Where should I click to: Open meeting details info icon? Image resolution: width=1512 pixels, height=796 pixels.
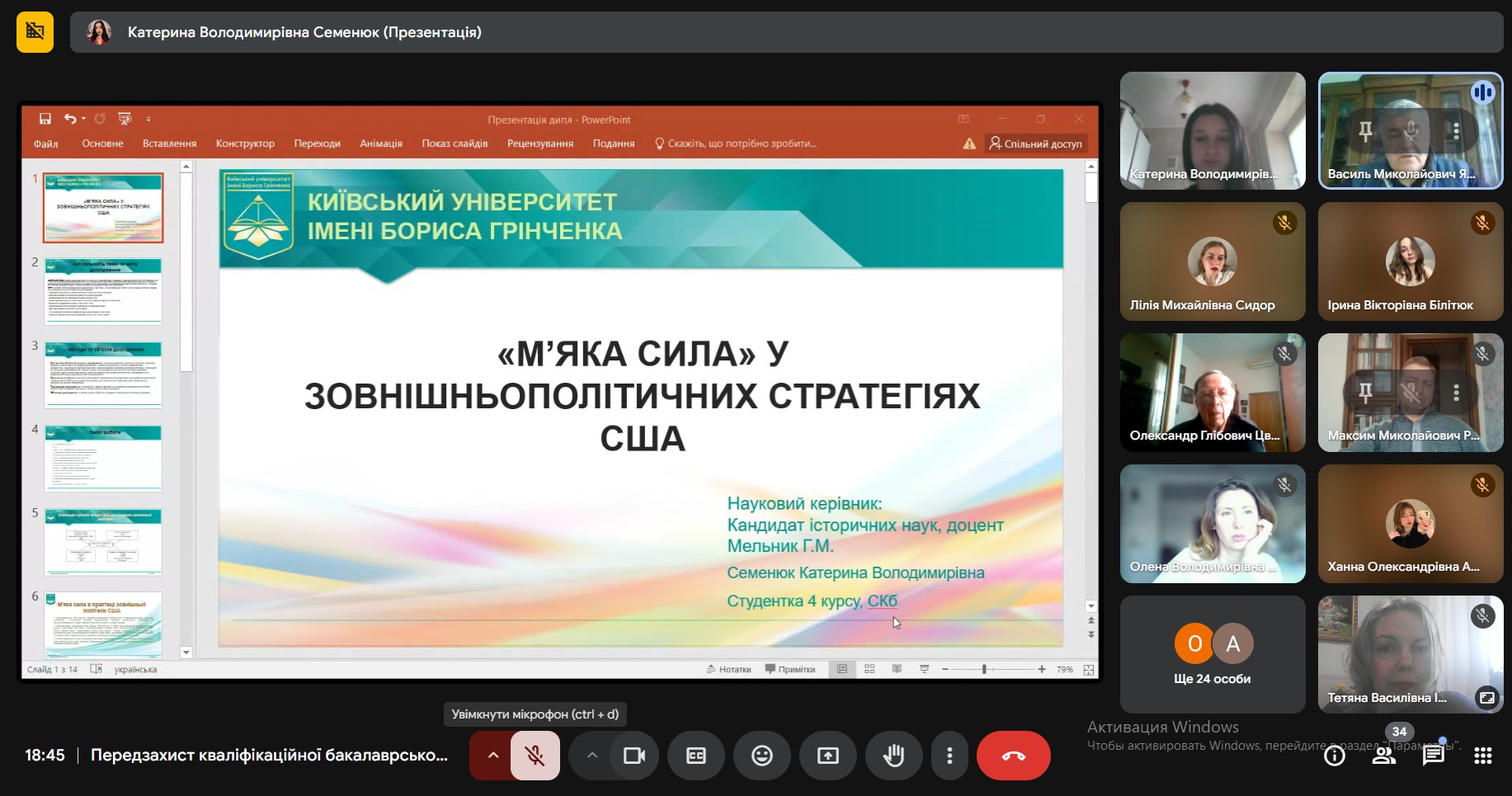[1334, 756]
